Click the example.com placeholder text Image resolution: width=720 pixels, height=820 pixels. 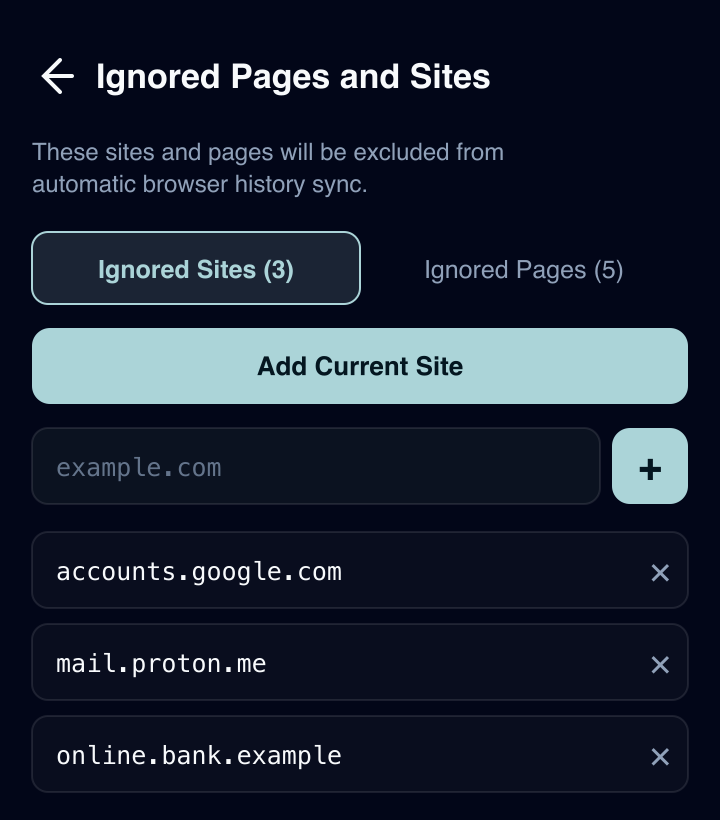point(139,468)
